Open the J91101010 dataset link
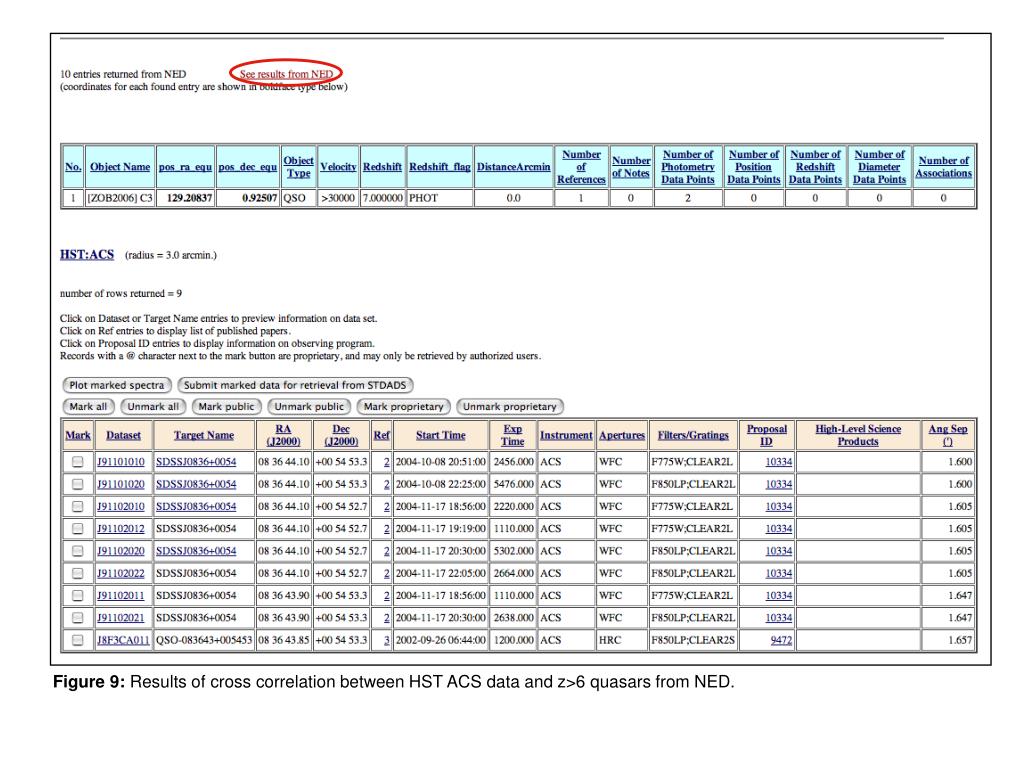The width and height of the screenshot is (1024, 768). click(121, 462)
